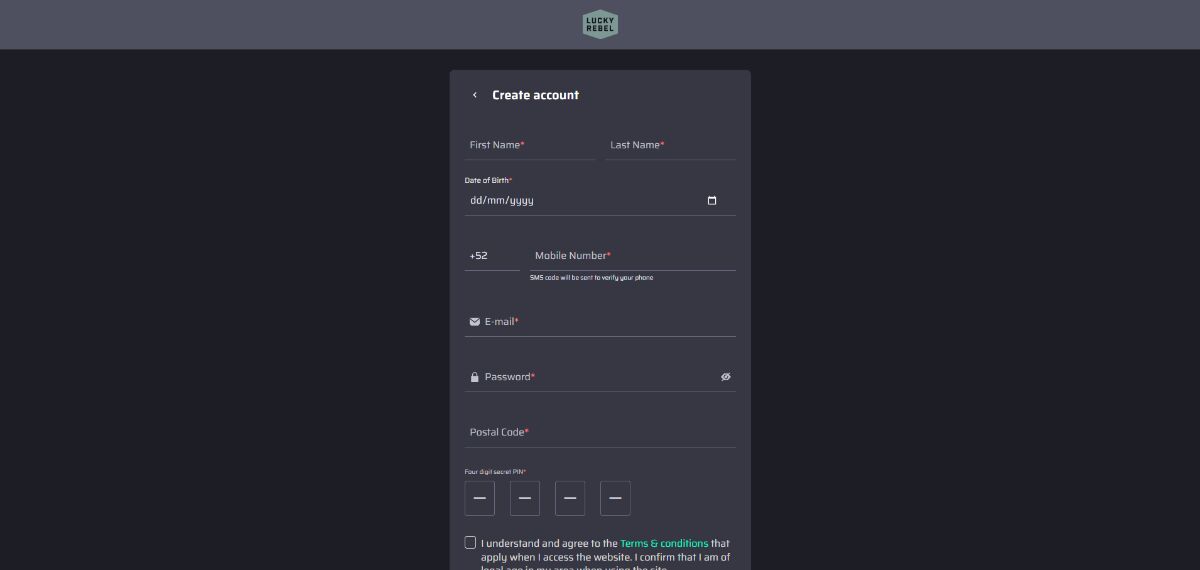Click the Lucky Rebel logo
This screenshot has width=1200, height=570.
pyautogui.click(x=600, y=24)
